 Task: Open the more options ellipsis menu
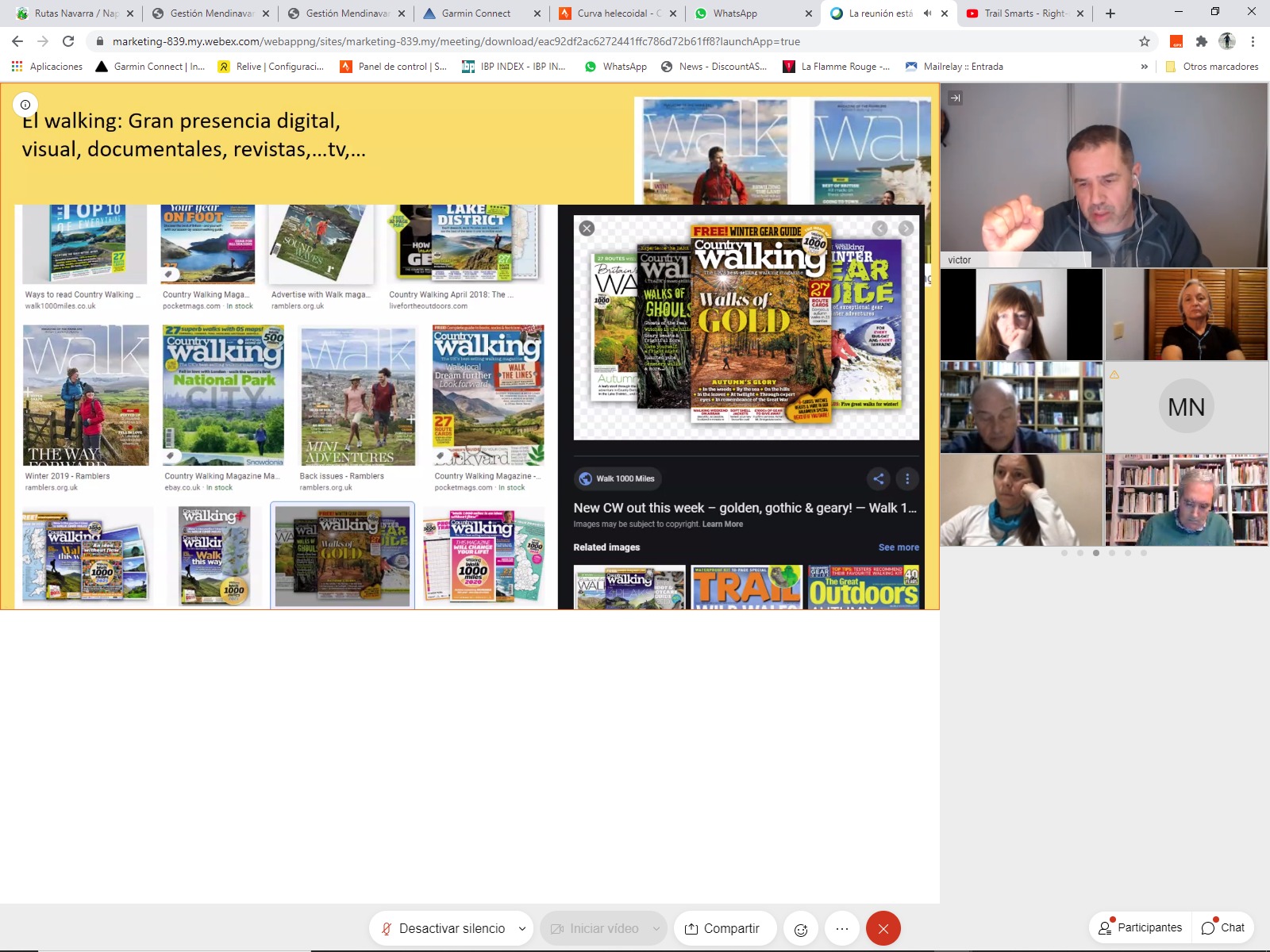click(842, 929)
